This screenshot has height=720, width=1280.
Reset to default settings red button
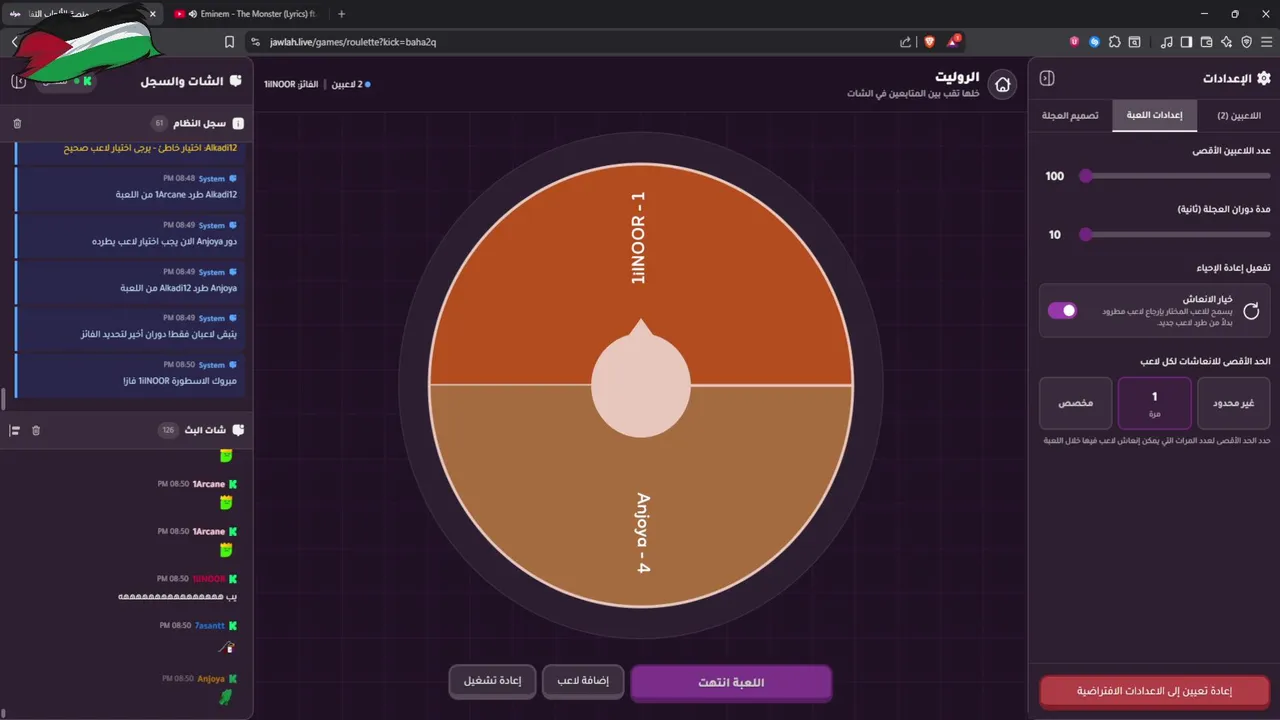pos(1154,691)
